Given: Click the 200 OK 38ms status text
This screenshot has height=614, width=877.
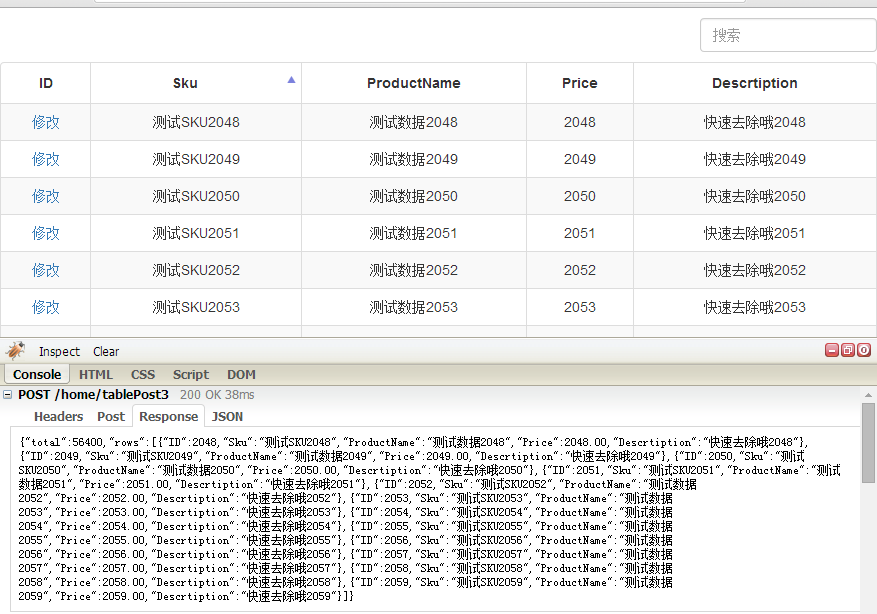Looking at the screenshot, I should (217, 395).
